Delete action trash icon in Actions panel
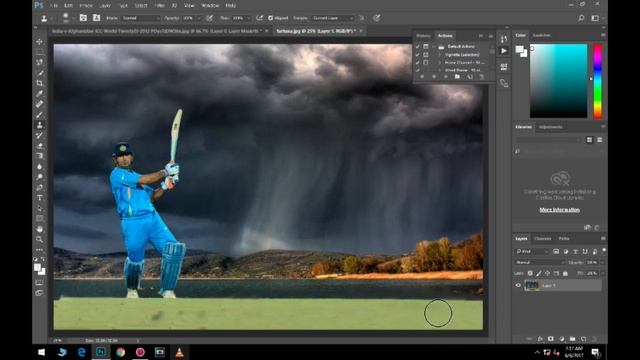 click(x=481, y=77)
